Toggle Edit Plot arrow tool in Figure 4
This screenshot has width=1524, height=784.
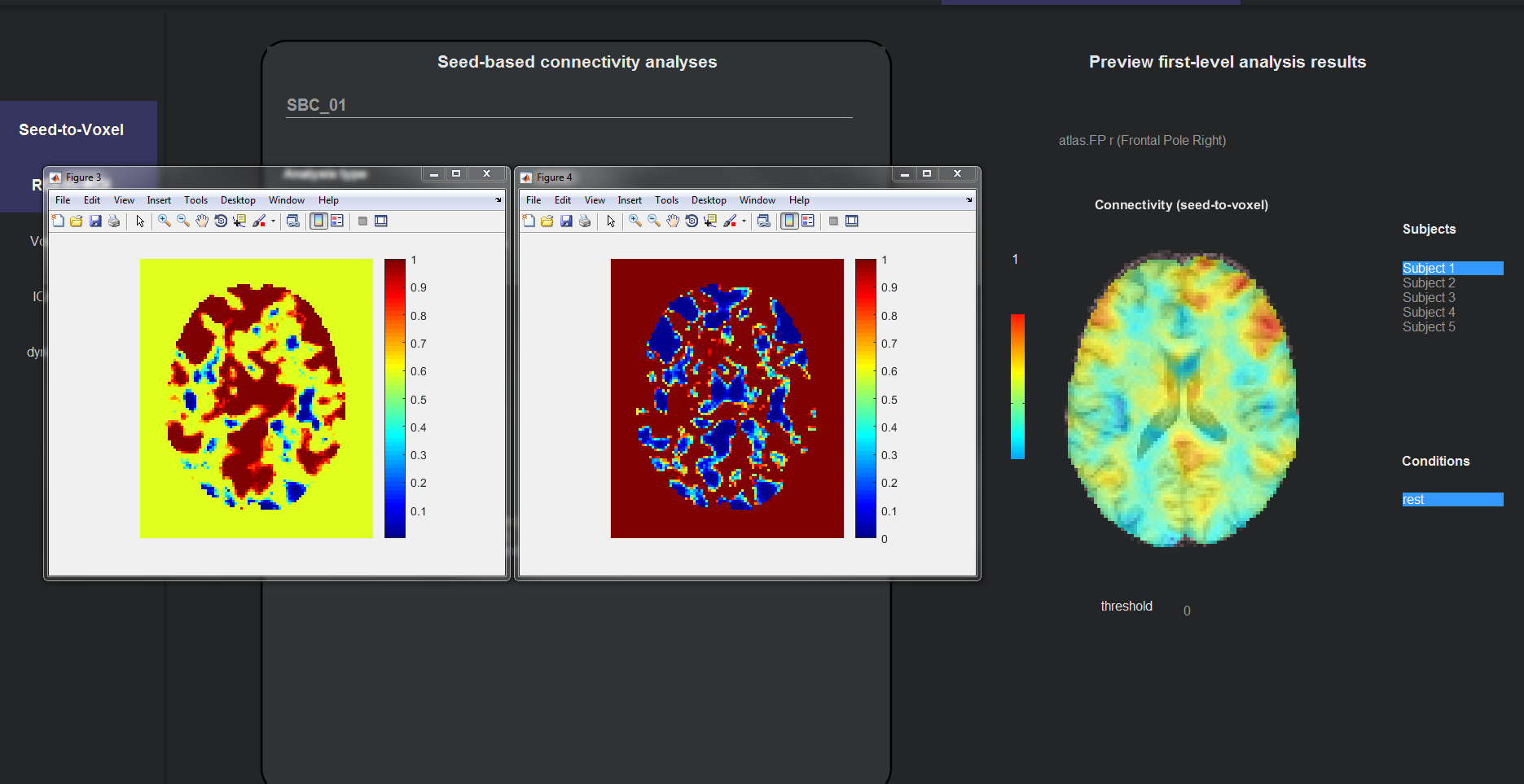pos(611,221)
